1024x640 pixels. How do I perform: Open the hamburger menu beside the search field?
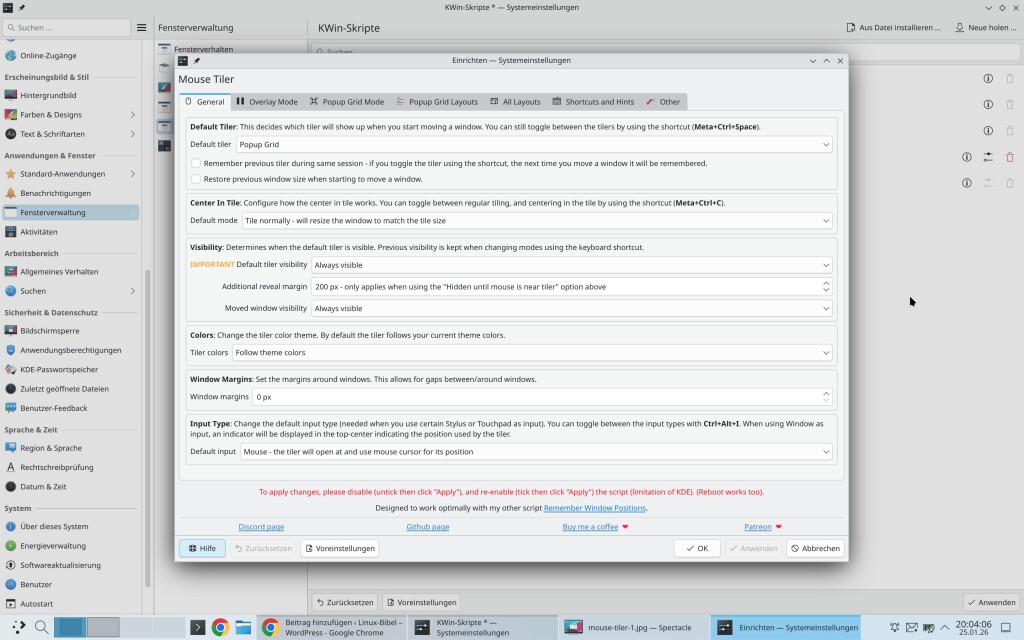click(x=142, y=28)
